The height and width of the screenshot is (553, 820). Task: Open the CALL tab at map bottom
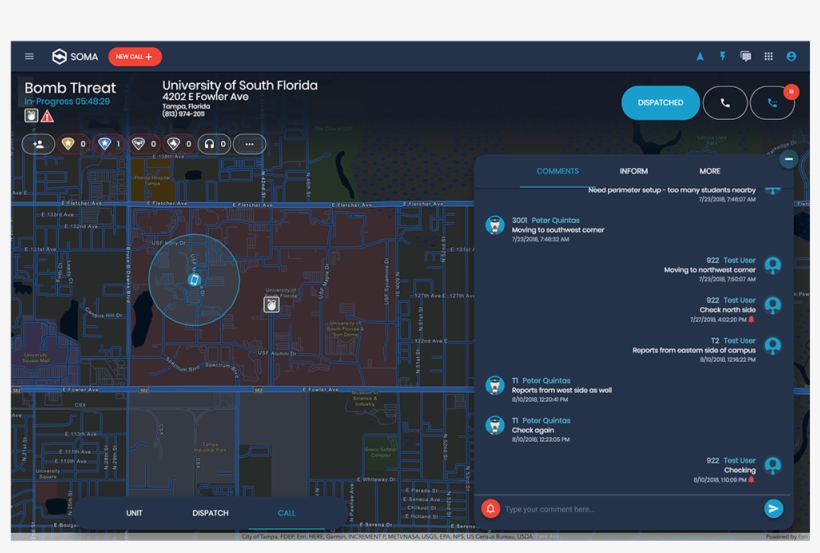(287, 513)
